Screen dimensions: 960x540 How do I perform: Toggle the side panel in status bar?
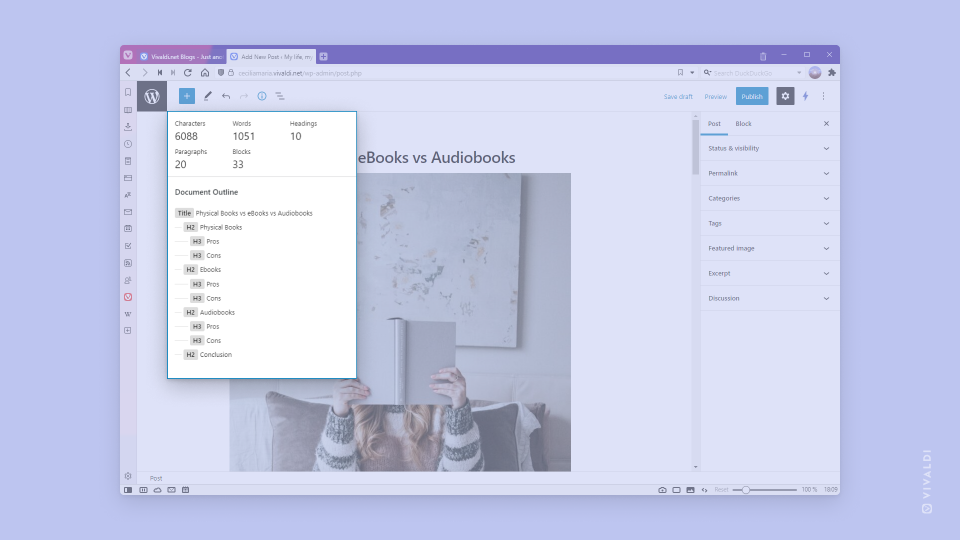pyautogui.click(x=128, y=490)
